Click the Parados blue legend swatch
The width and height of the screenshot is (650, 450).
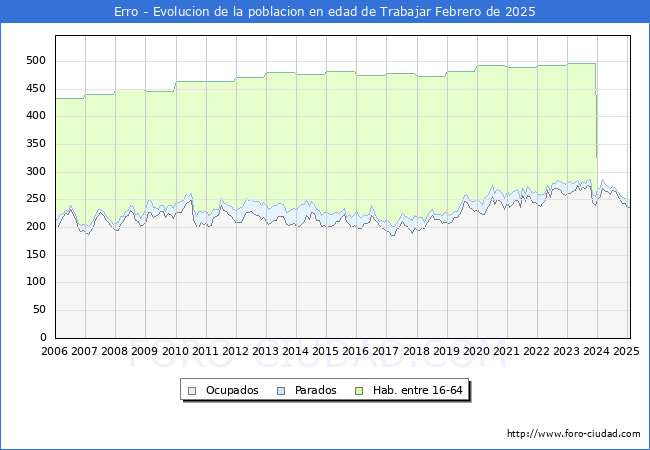[x=281, y=391]
